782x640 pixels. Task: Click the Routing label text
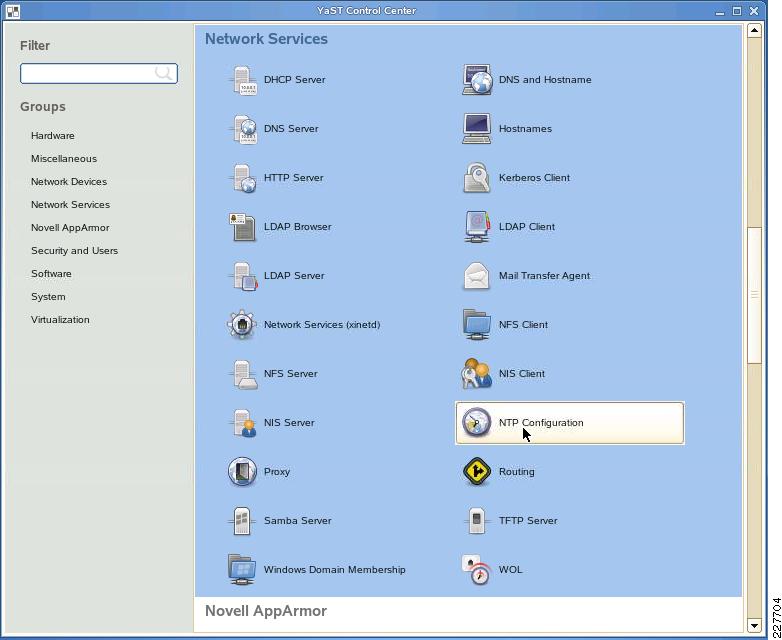click(517, 471)
